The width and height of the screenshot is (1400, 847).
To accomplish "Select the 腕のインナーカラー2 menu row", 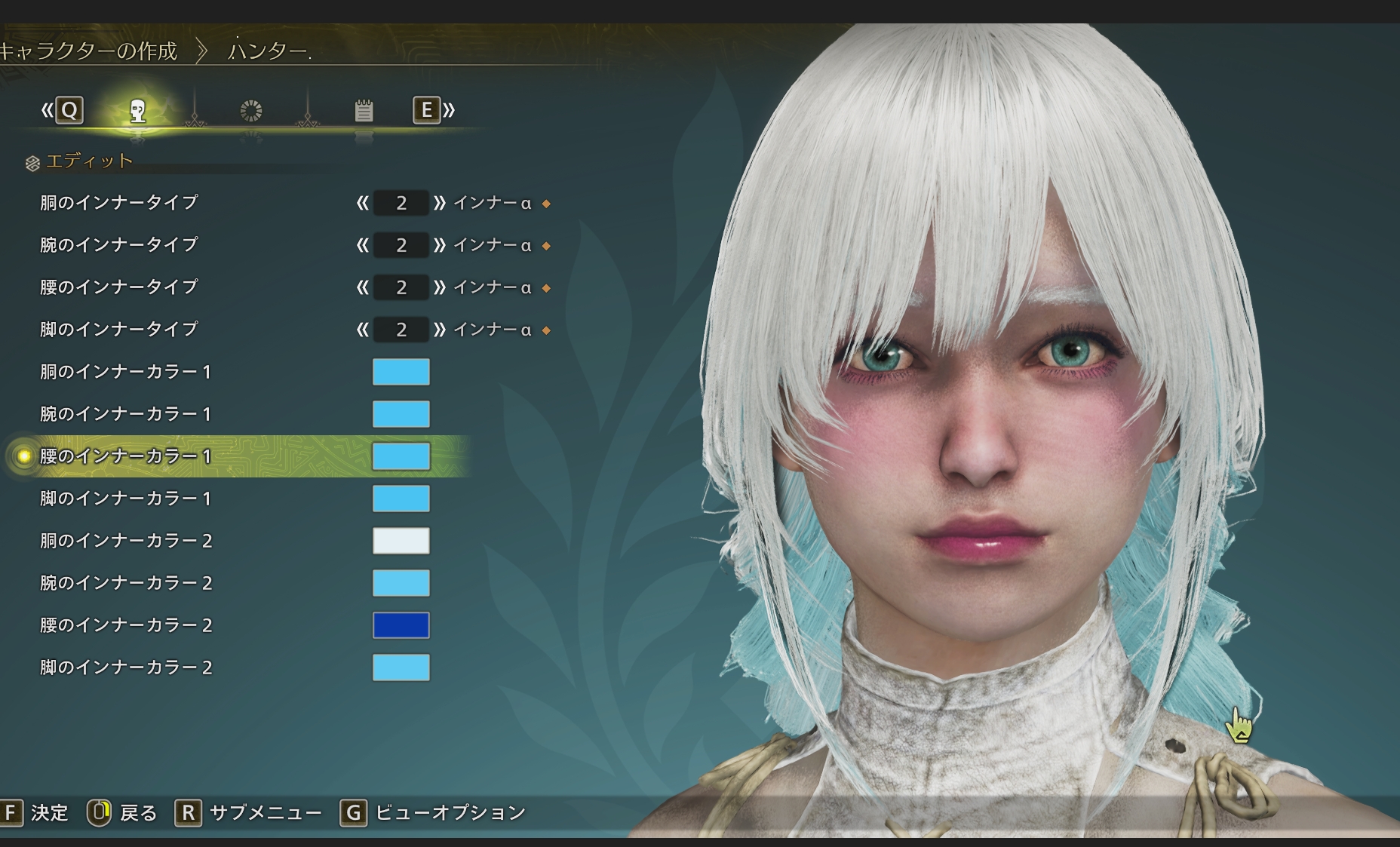I will point(126,583).
